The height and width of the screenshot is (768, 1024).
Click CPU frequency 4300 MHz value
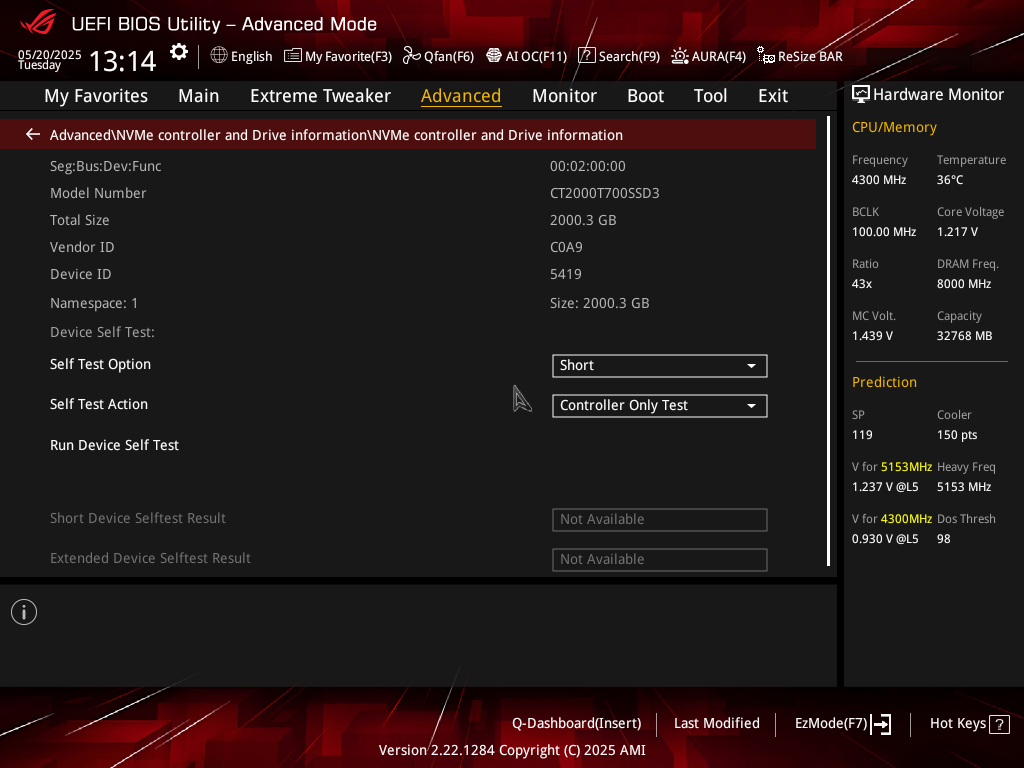pos(879,180)
